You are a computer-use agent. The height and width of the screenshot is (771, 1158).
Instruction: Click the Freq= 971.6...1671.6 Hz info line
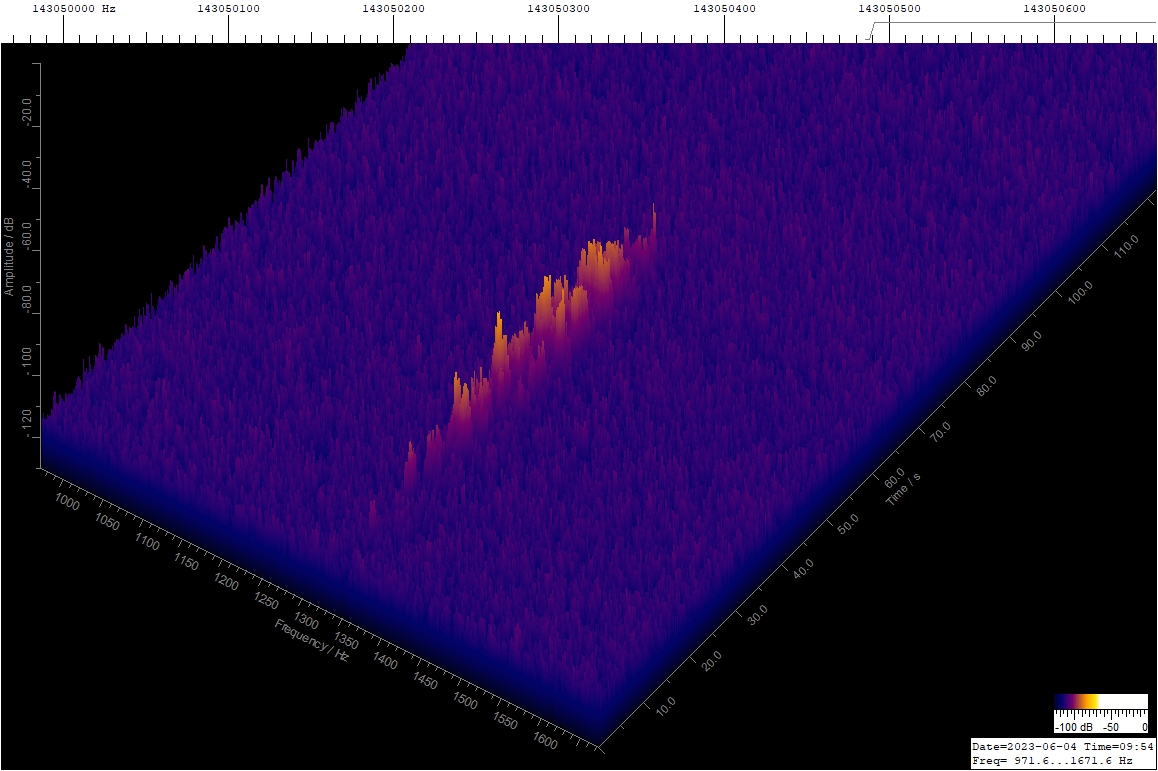[x=1052, y=760]
